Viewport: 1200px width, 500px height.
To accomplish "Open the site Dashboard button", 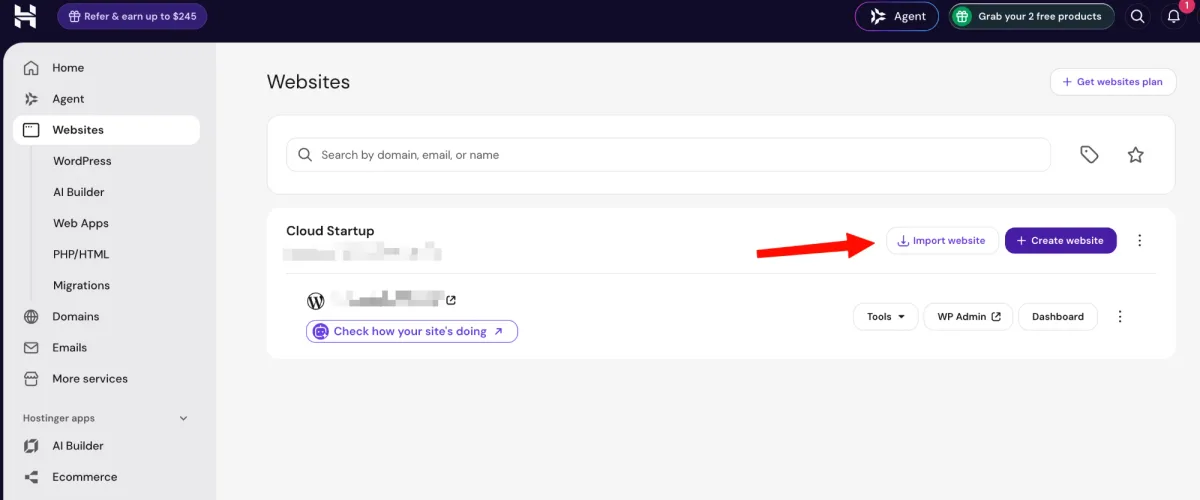I will 1058,317.
